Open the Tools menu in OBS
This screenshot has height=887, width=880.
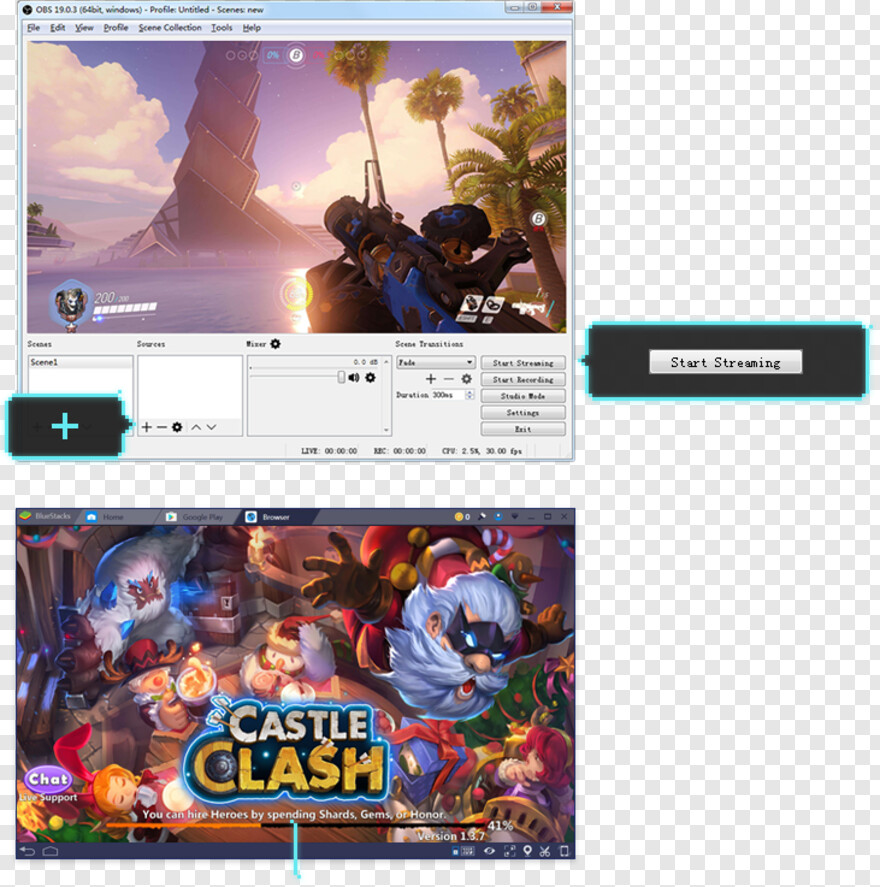click(222, 28)
